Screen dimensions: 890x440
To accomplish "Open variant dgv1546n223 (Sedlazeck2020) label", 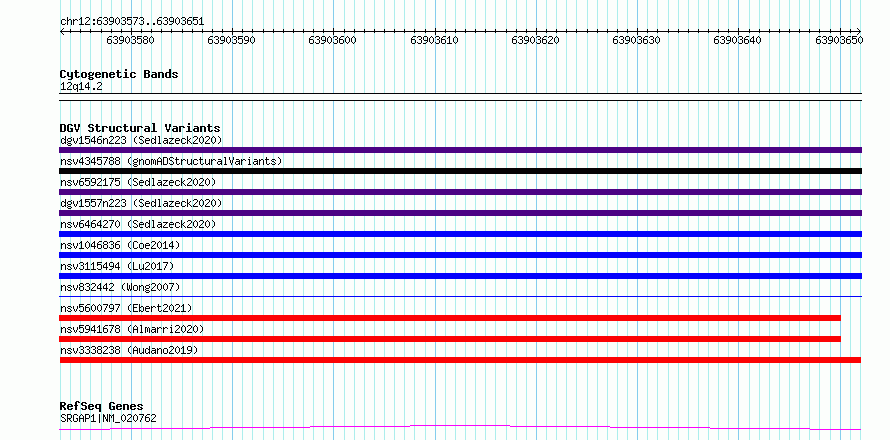I will (x=141, y=140).
